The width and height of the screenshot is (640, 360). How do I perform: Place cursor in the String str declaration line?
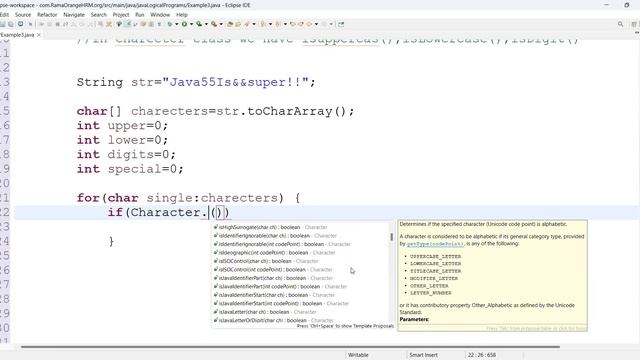pyautogui.click(x=196, y=82)
